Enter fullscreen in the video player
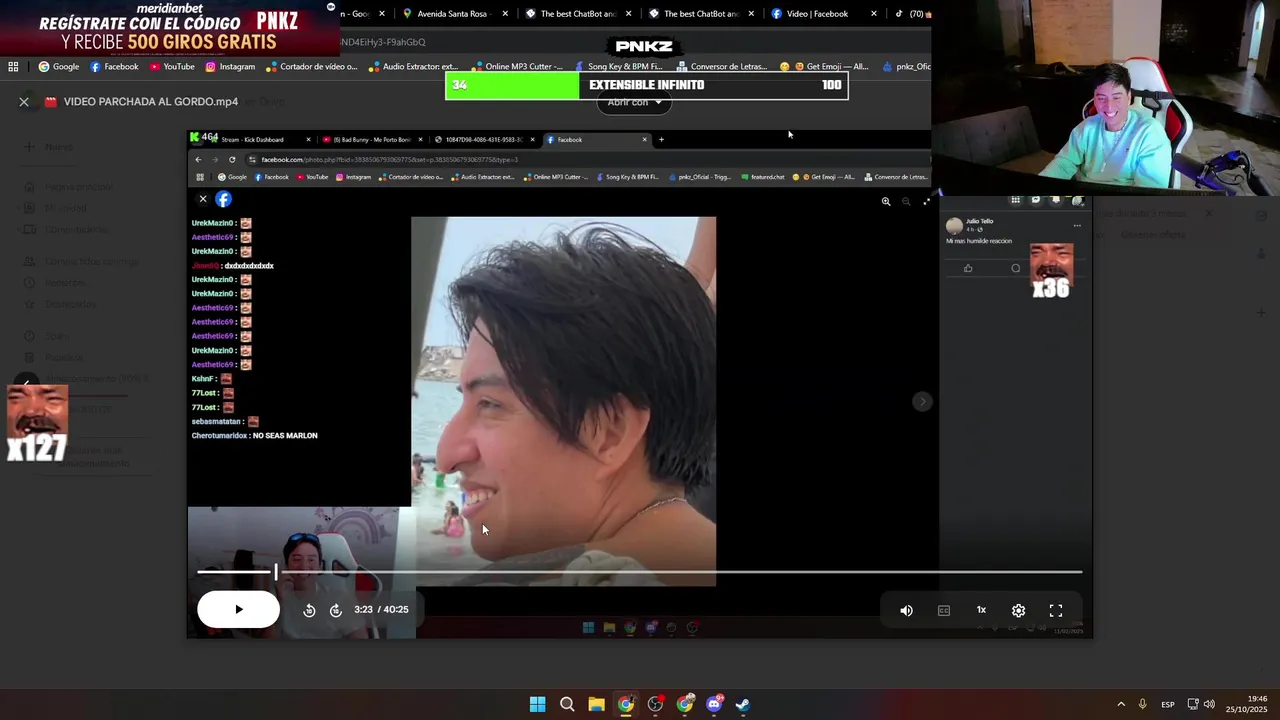This screenshot has height=720, width=1280. coord(1056,610)
